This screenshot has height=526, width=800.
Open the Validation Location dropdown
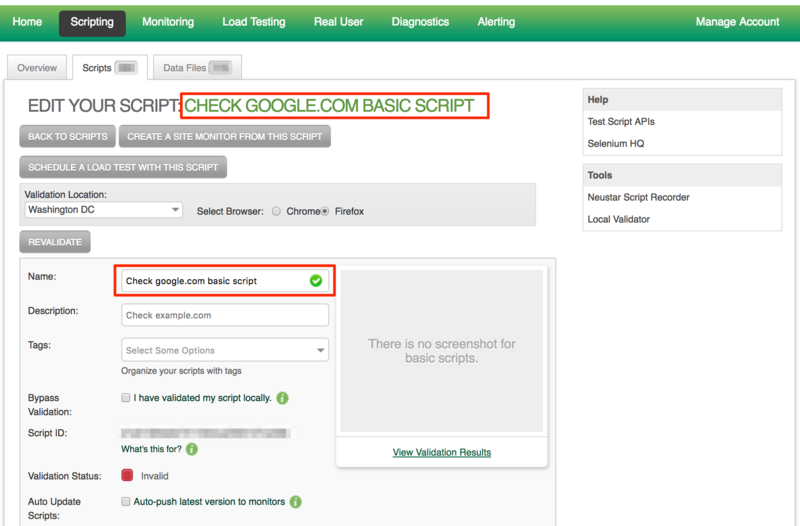103,210
